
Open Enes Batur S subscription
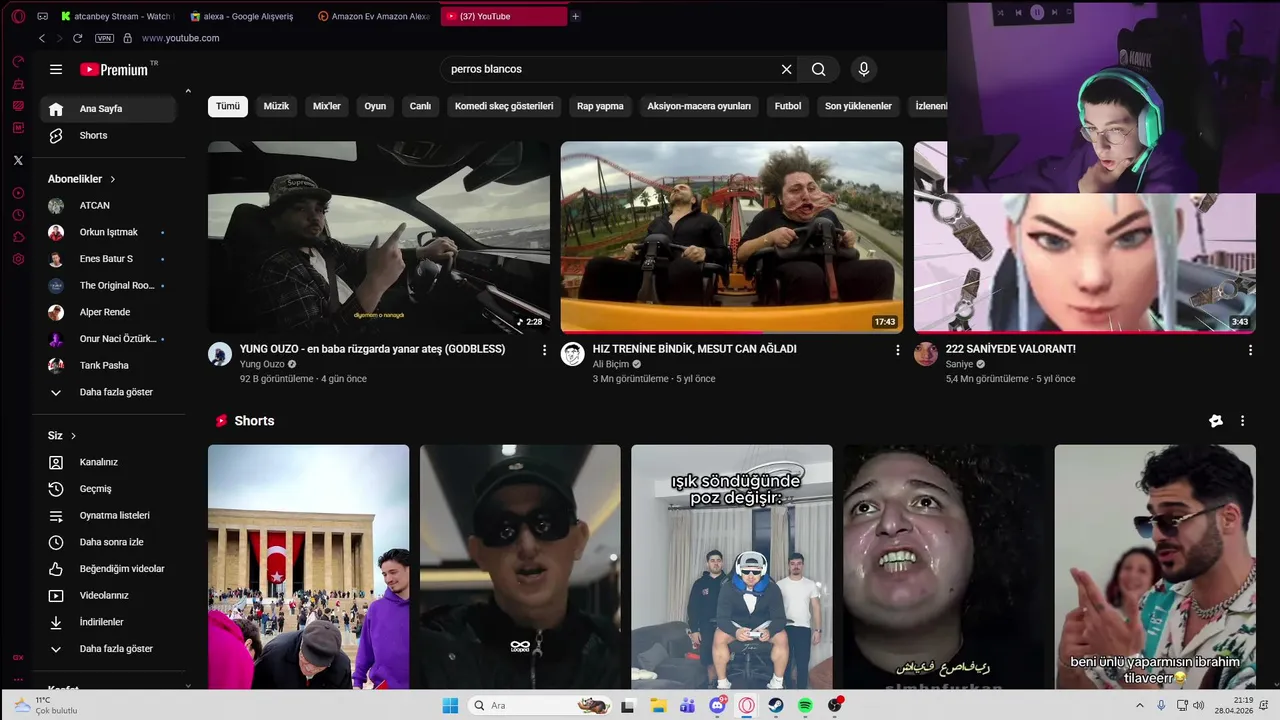click(x=109, y=259)
